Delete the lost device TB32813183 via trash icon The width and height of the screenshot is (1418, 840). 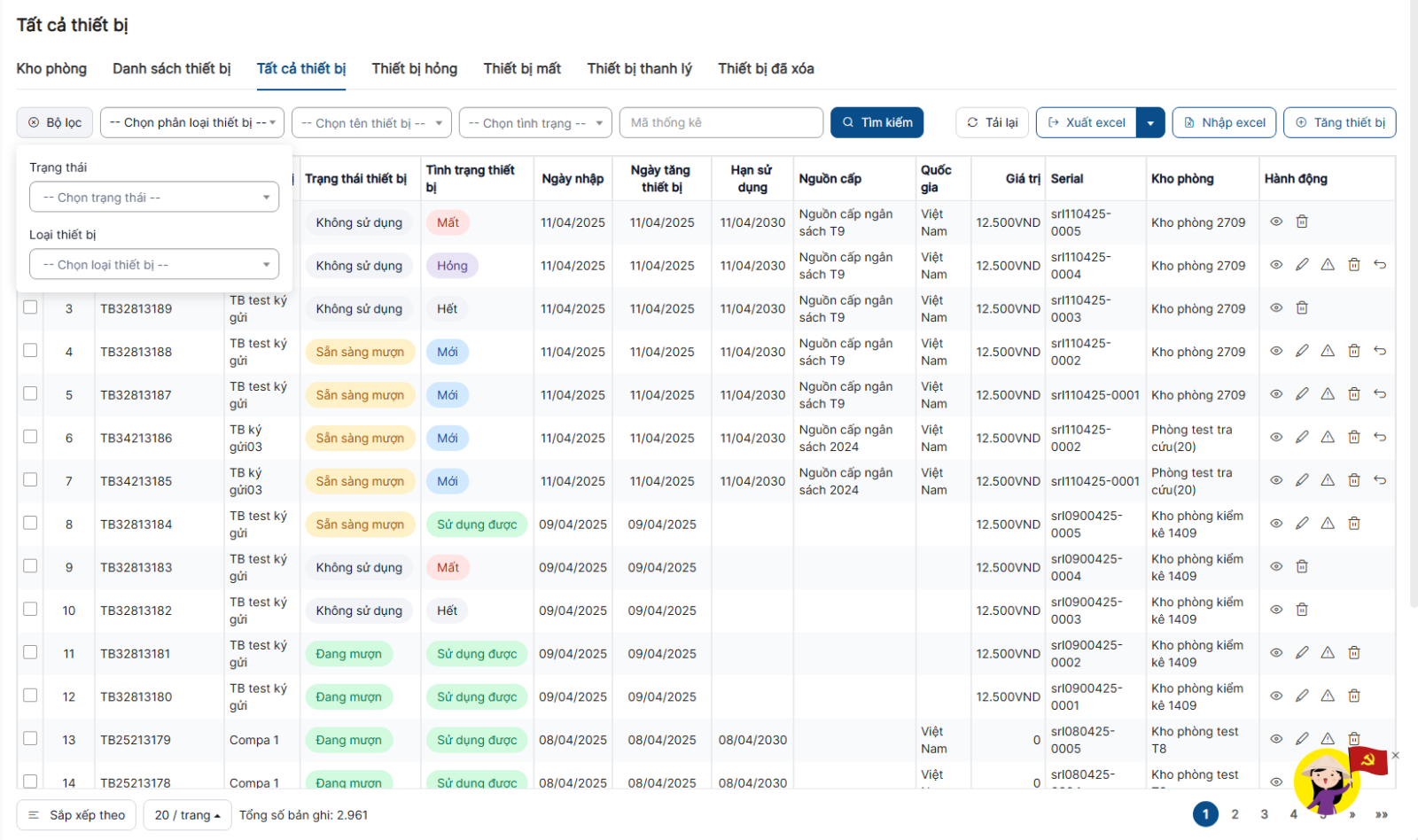1302,566
